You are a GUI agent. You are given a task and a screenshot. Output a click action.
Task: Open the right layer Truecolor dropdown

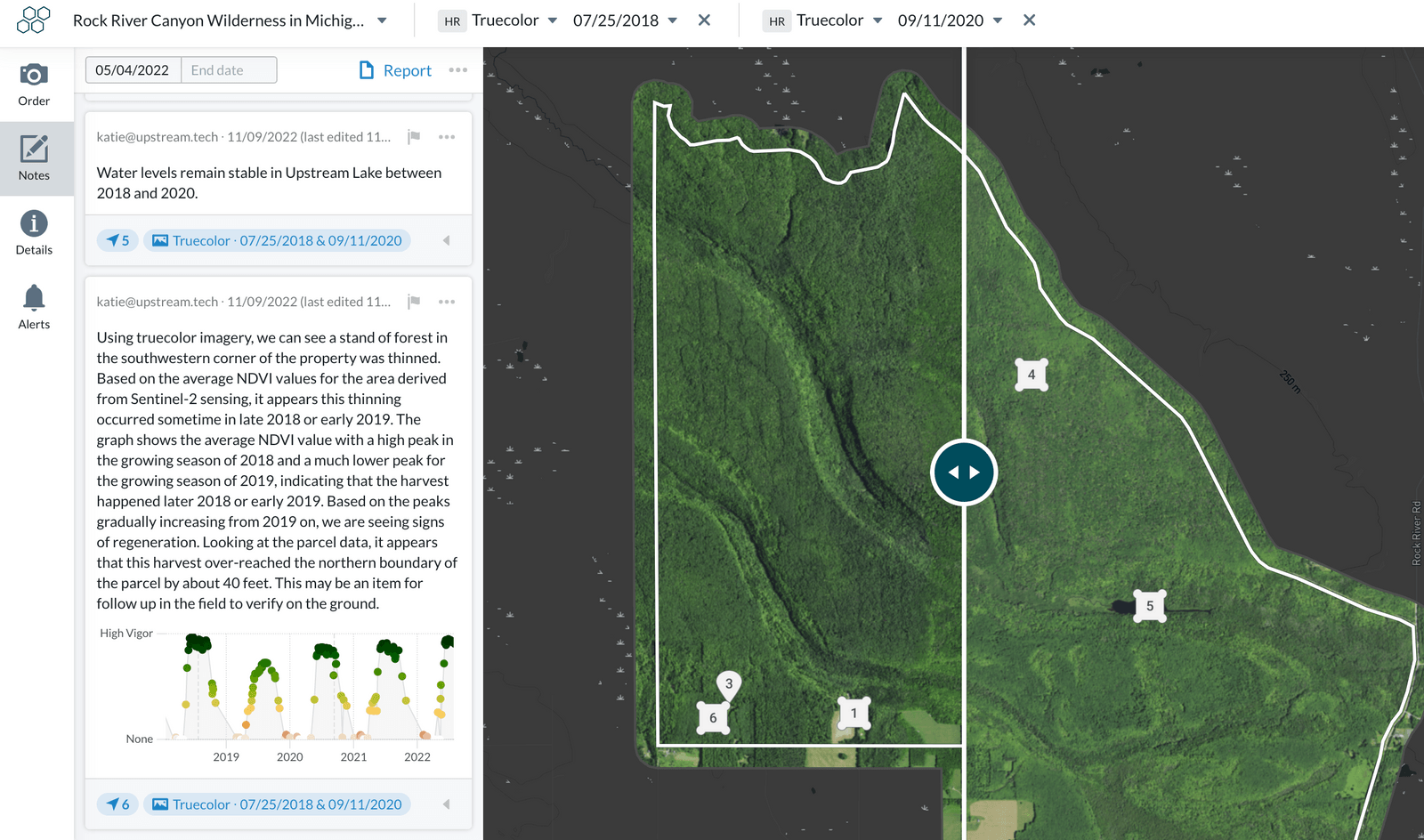pyautogui.click(x=877, y=20)
